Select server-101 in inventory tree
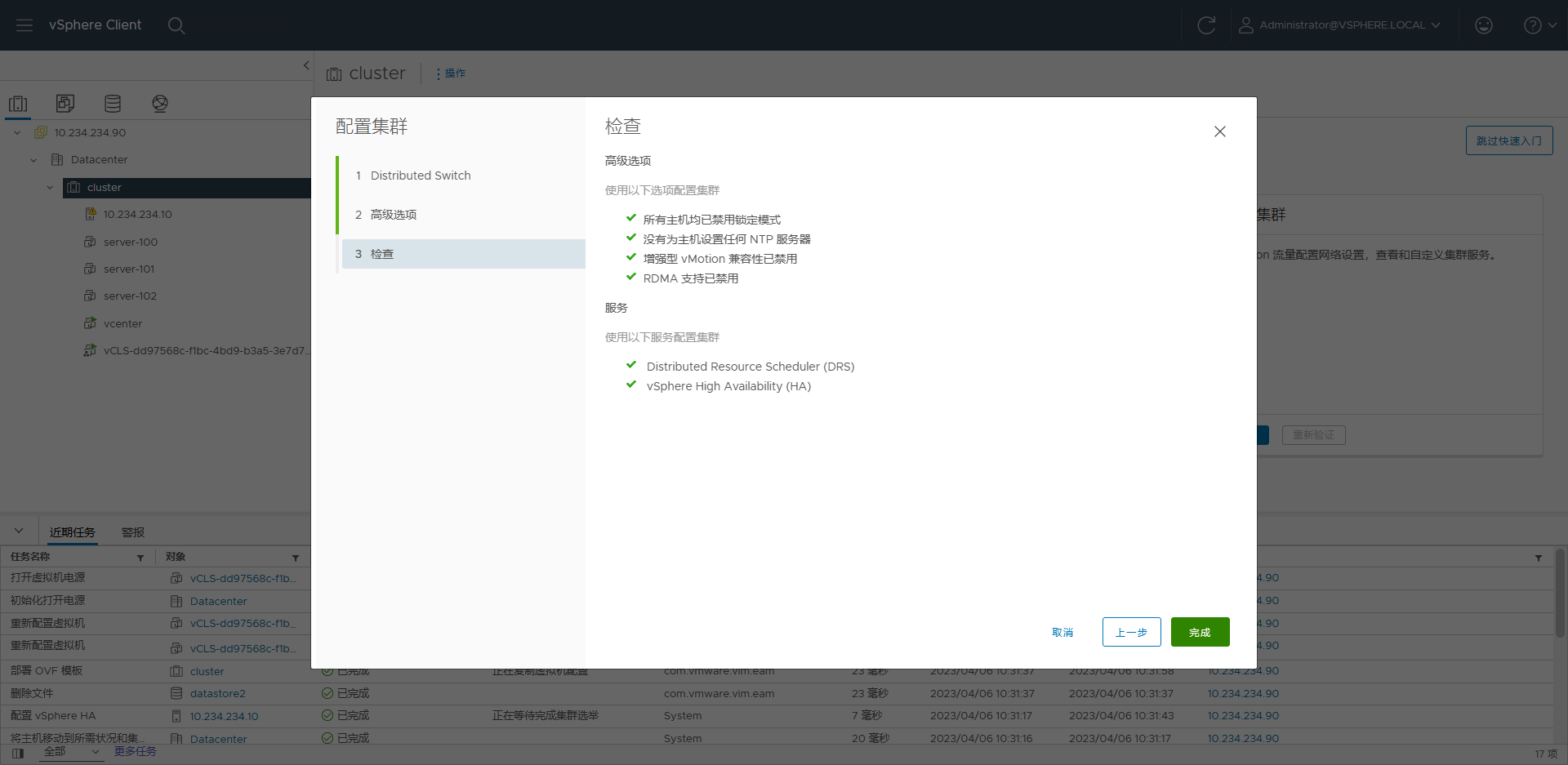The image size is (1568, 765). (129, 269)
